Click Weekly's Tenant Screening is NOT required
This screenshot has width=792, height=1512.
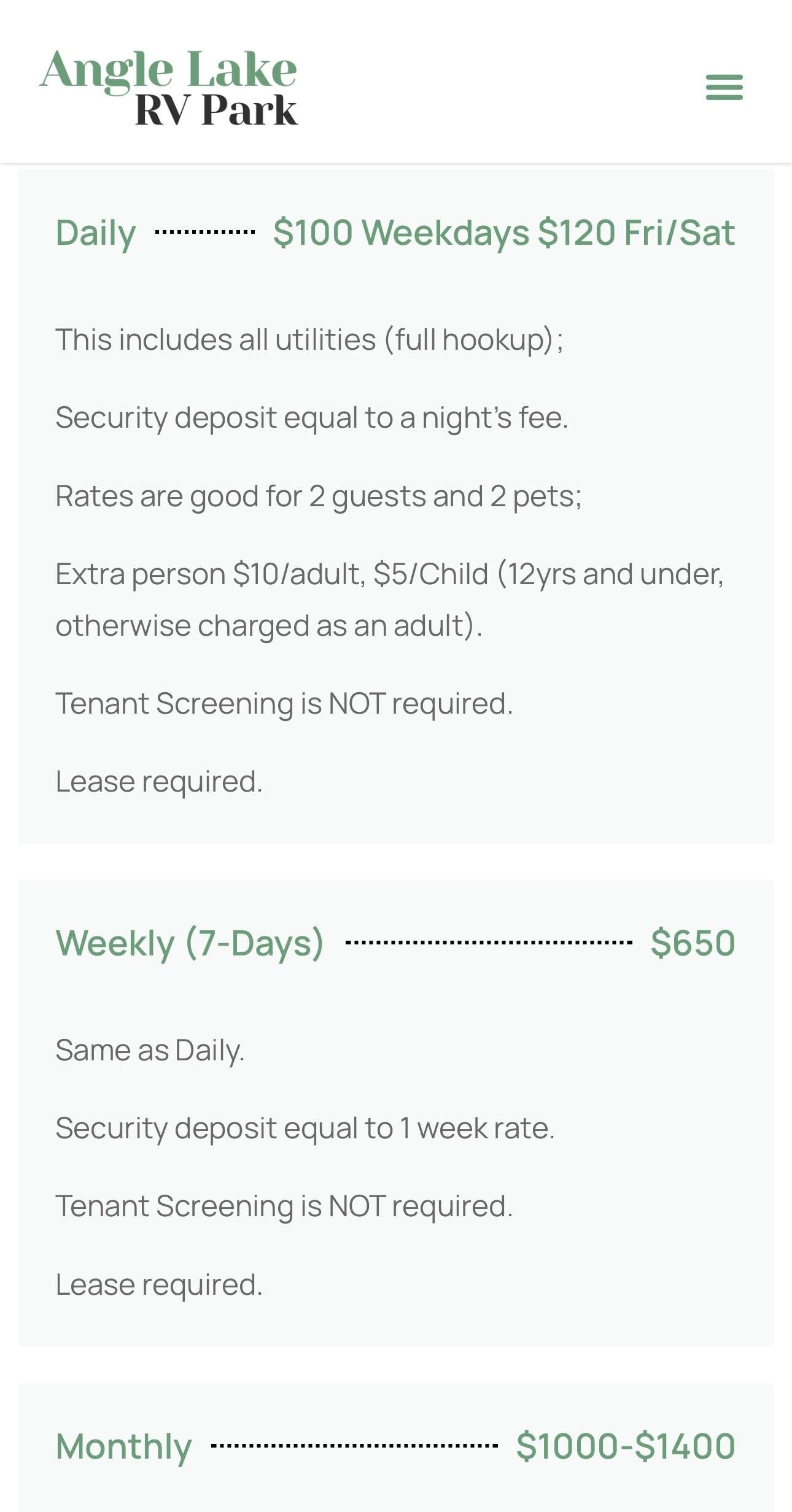pyautogui.click(x=284, y=1206)
